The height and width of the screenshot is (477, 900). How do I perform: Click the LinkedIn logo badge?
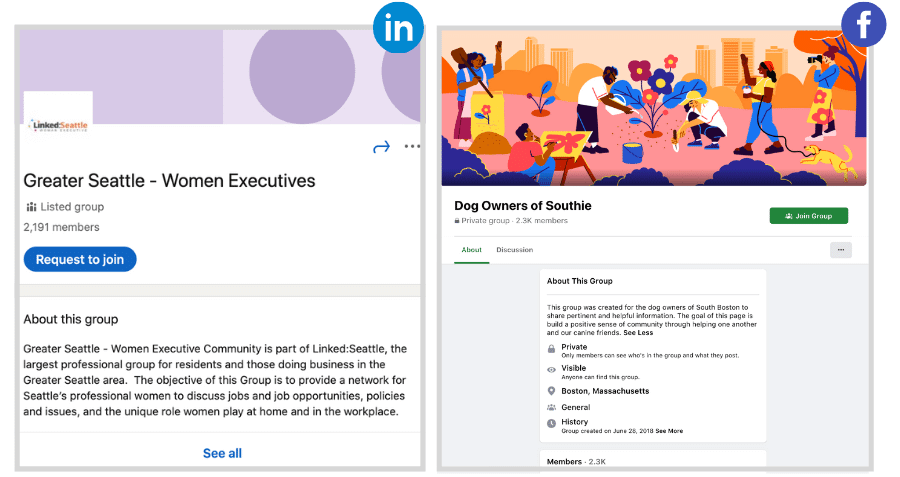point(398,30)
